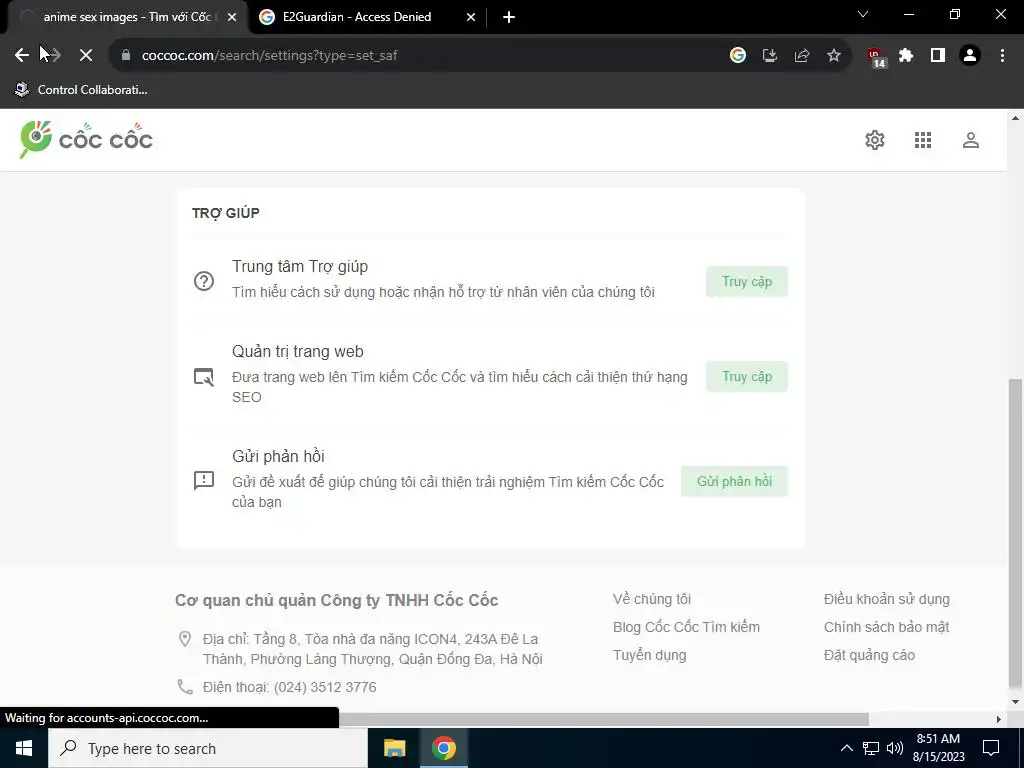The image size is (1024, 768).
Task: Click Truy cập for Quản trị trang web
Action: (746, 377)
